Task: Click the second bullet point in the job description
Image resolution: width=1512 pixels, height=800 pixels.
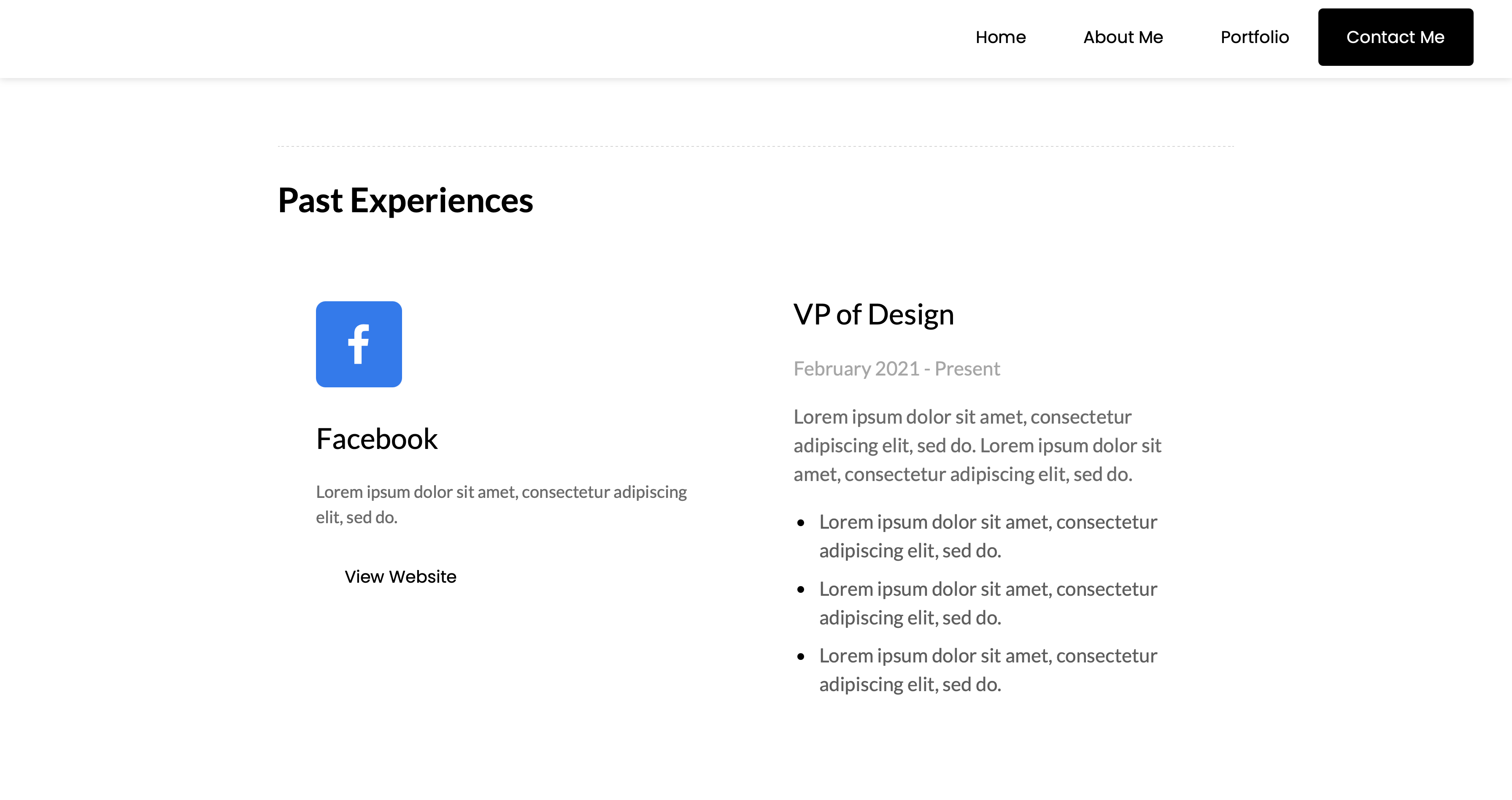Action: click(x=988, y=603)
